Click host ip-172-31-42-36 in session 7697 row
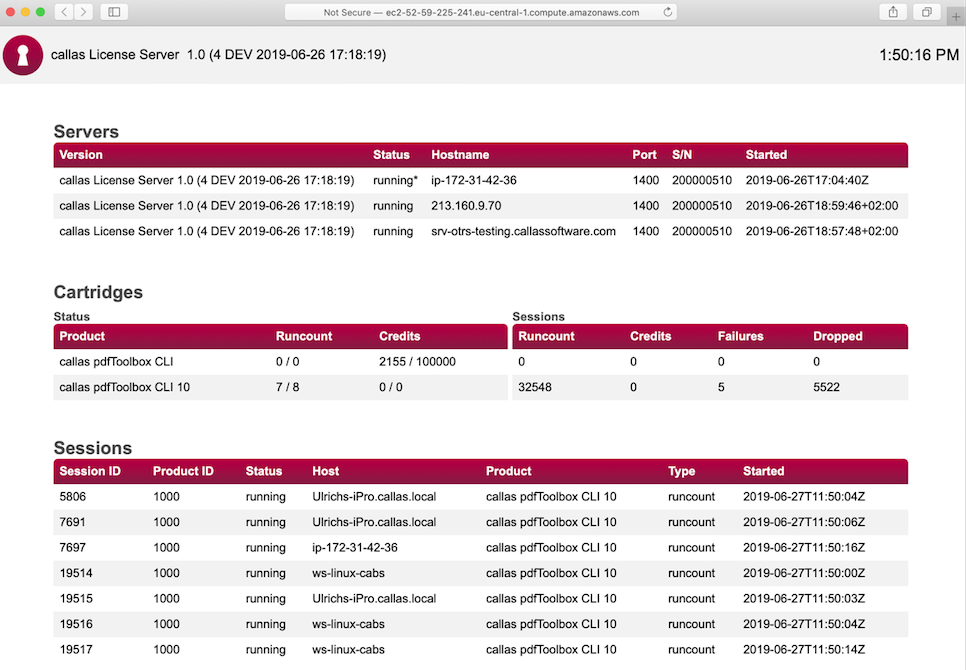Image resolution: width=966 pixels, height=670 pixels. [355, 547]
